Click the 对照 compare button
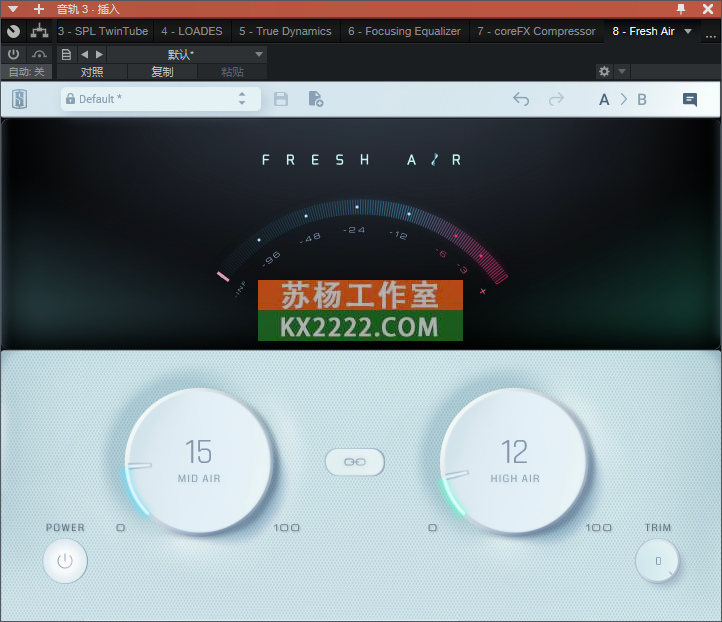Viewport: 722px width, 622px height. coord(92,72)
